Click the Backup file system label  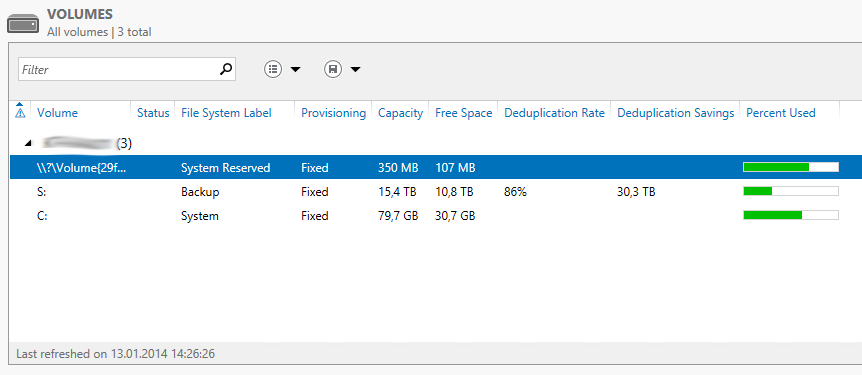200,192
